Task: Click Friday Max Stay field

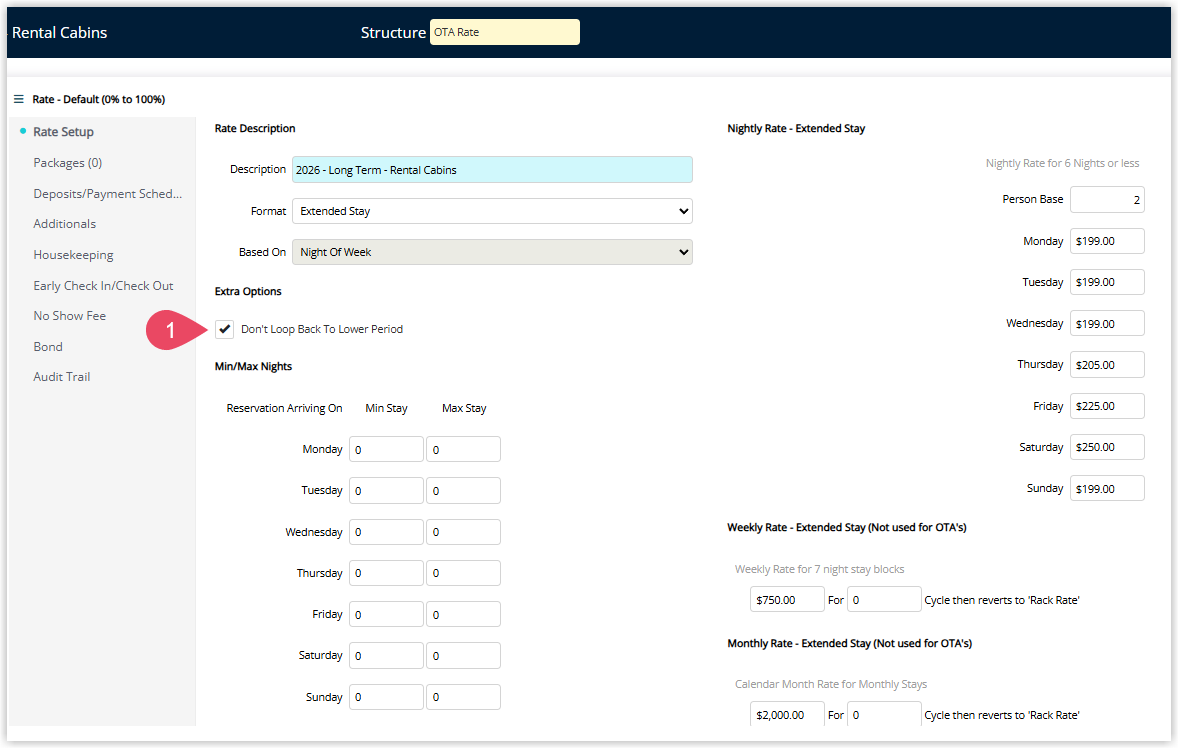Action: pyautogui.click(x=463, y=614)
